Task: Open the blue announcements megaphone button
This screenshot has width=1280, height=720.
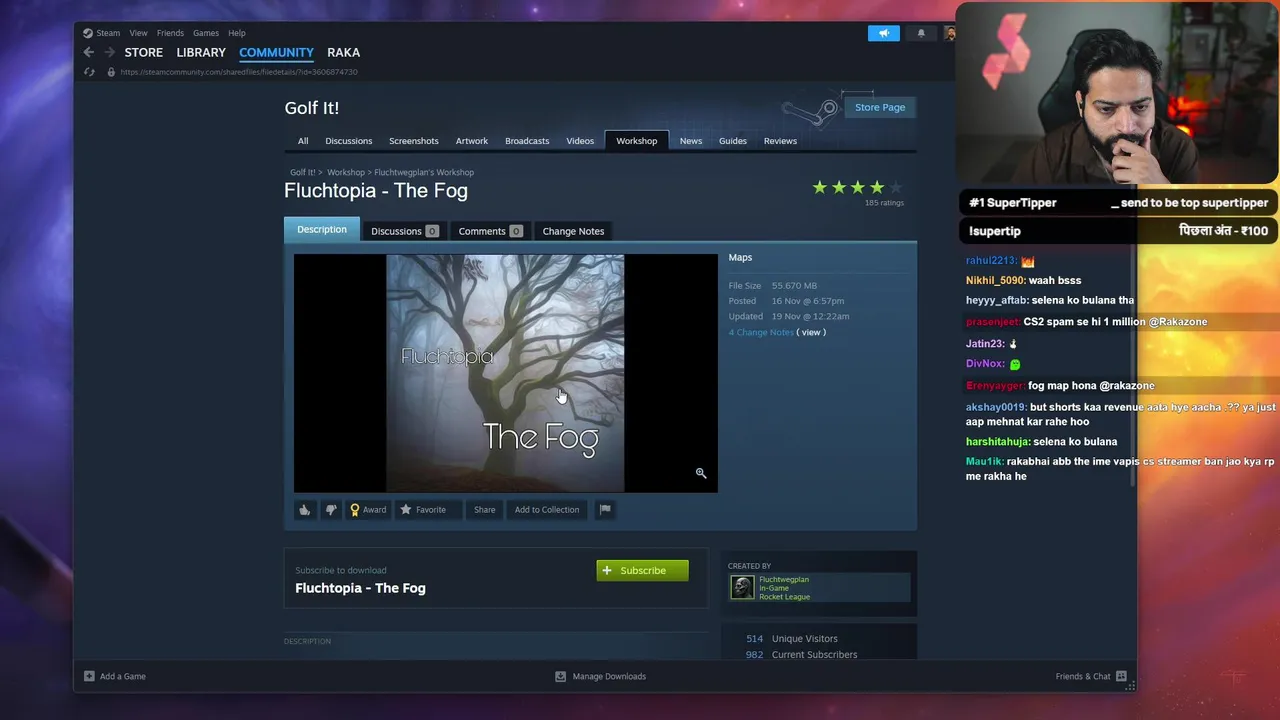Action: (884, 33)
